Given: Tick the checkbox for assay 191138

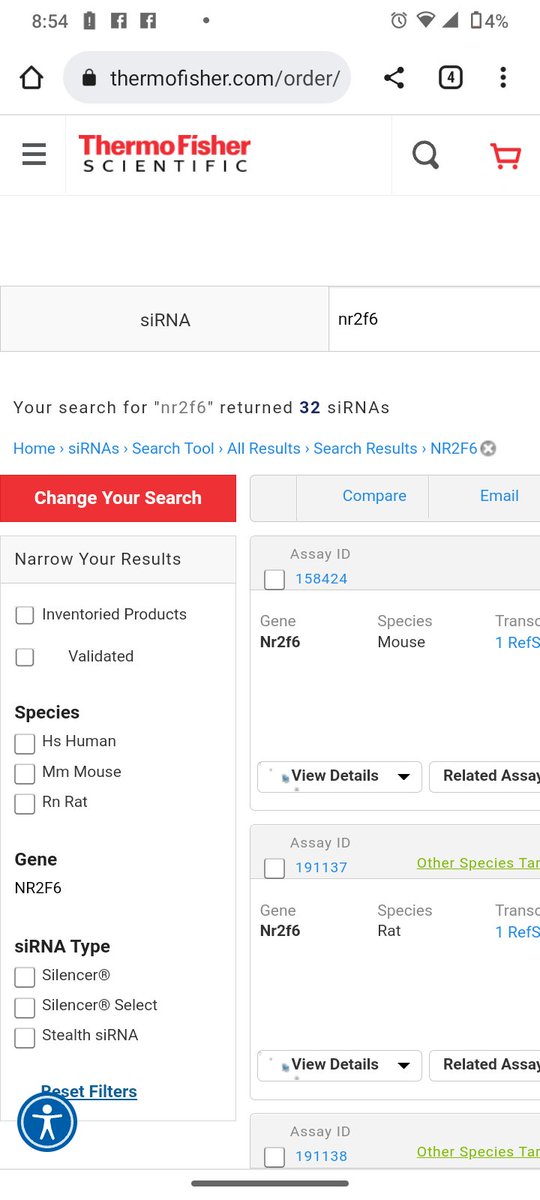Looking at the screenshot, I should tap(274, 1157).
